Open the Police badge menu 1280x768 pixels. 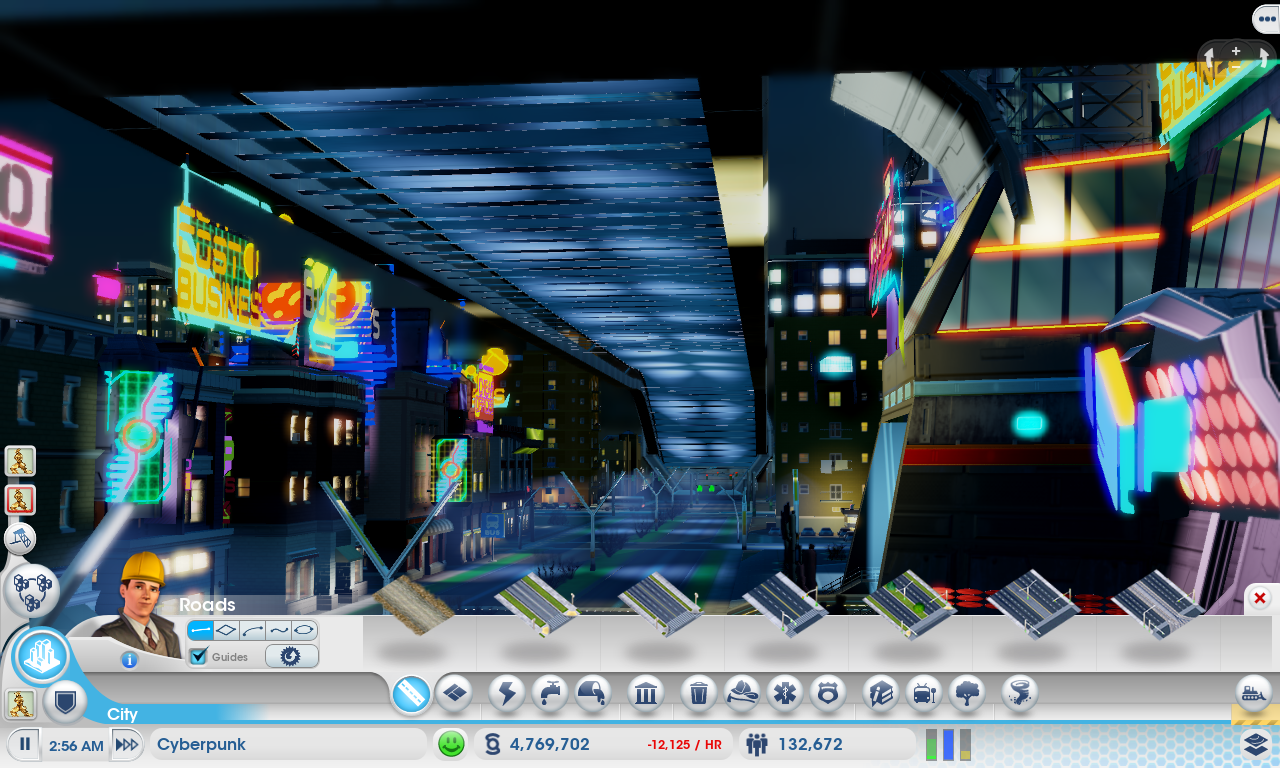click(828, 692)
